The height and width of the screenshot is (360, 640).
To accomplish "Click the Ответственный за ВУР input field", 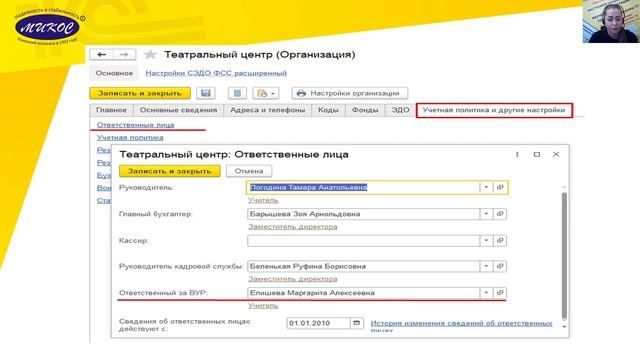I will (x=363, y=293).
